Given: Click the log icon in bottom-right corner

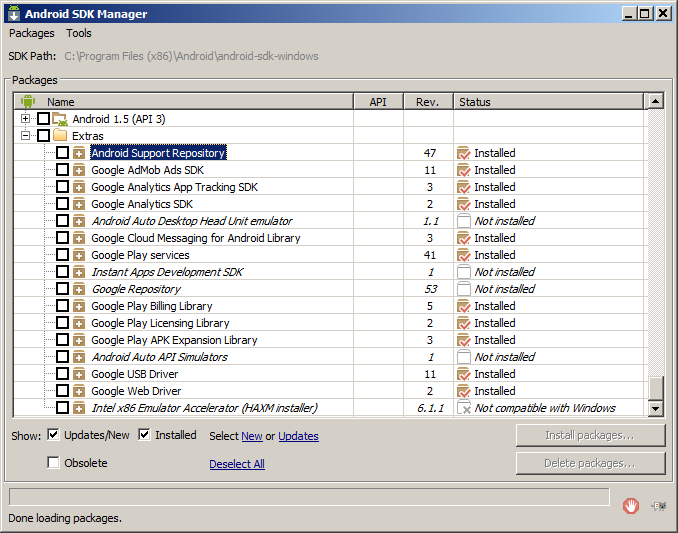Looking at the screenshot, I should click(659, 505).
